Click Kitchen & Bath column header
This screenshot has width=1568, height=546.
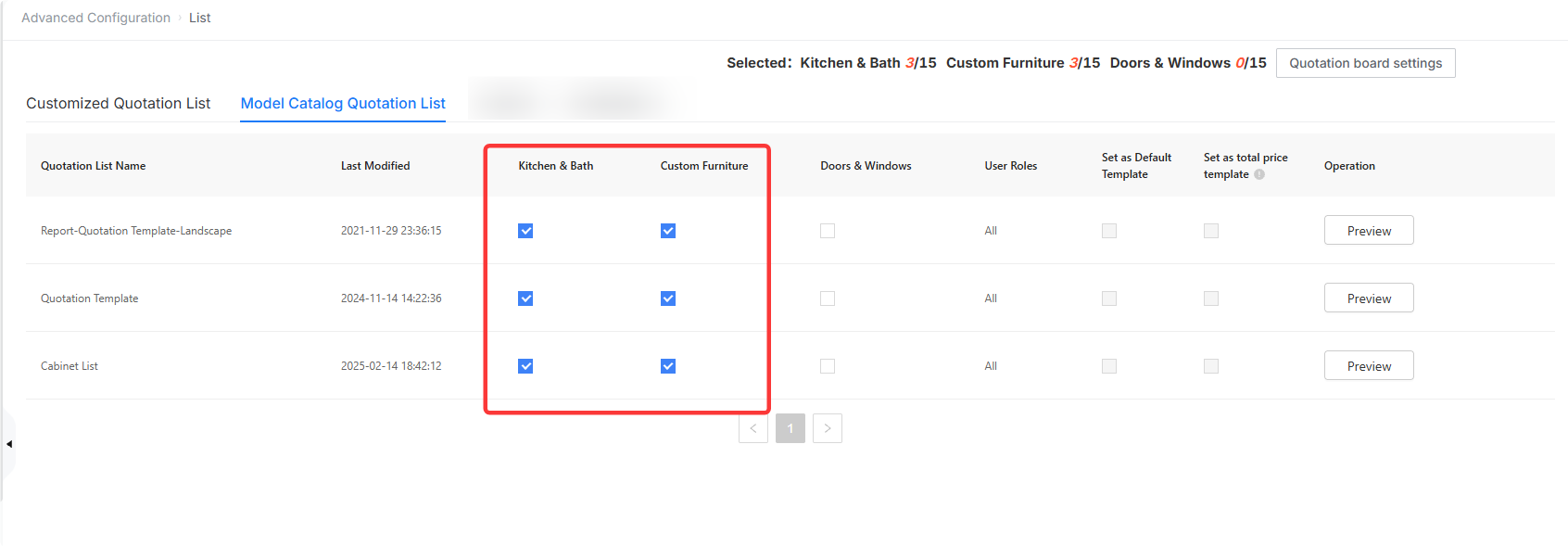pos(556,166)
